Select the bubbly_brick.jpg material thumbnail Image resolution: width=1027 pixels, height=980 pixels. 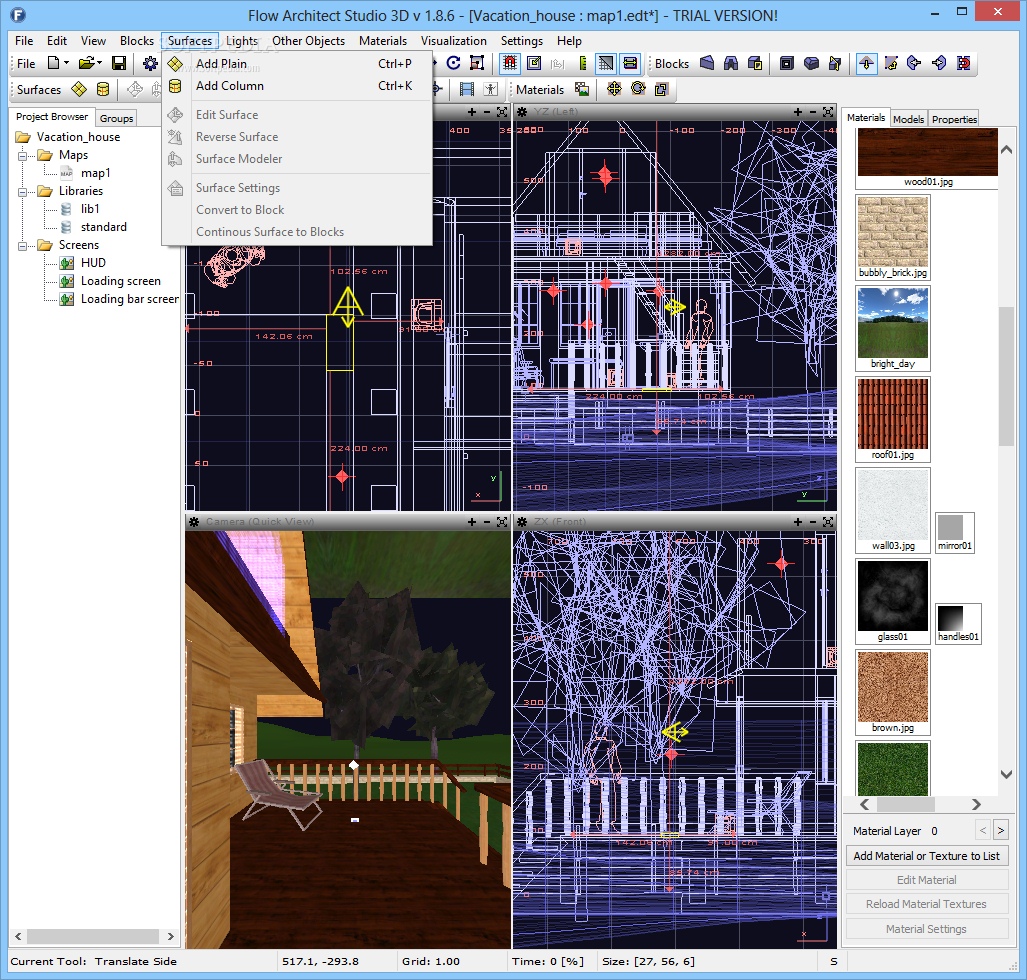pos(893,237)
